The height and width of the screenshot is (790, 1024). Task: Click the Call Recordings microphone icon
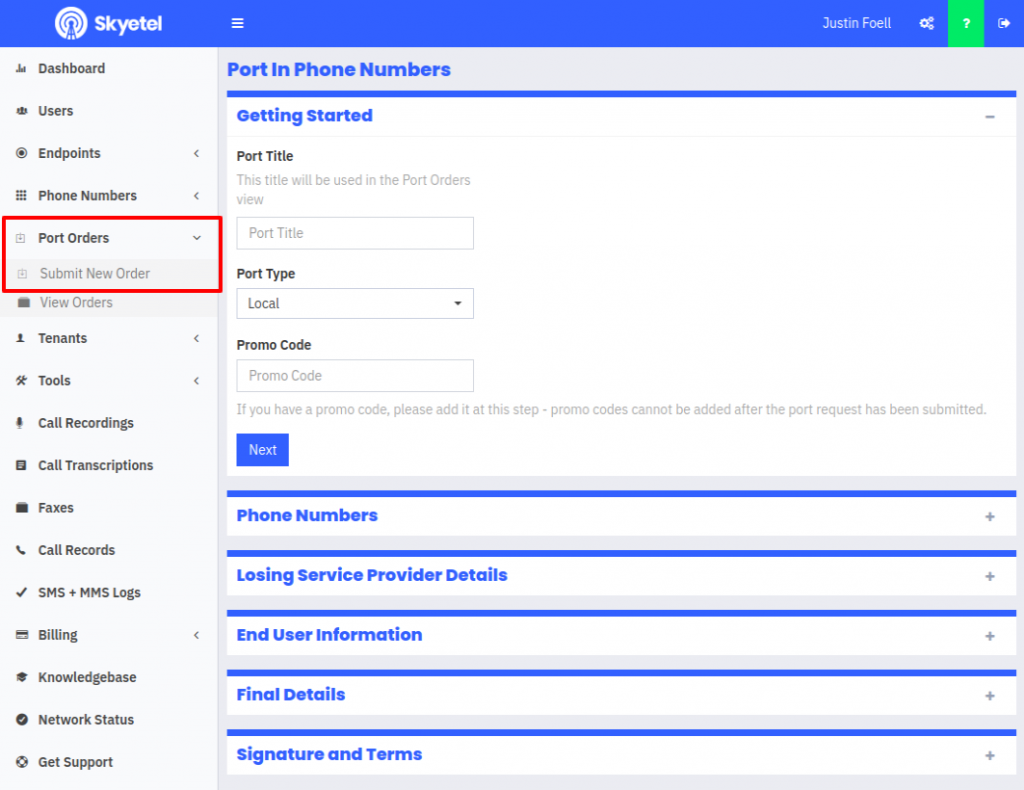[x=20, y=423]
